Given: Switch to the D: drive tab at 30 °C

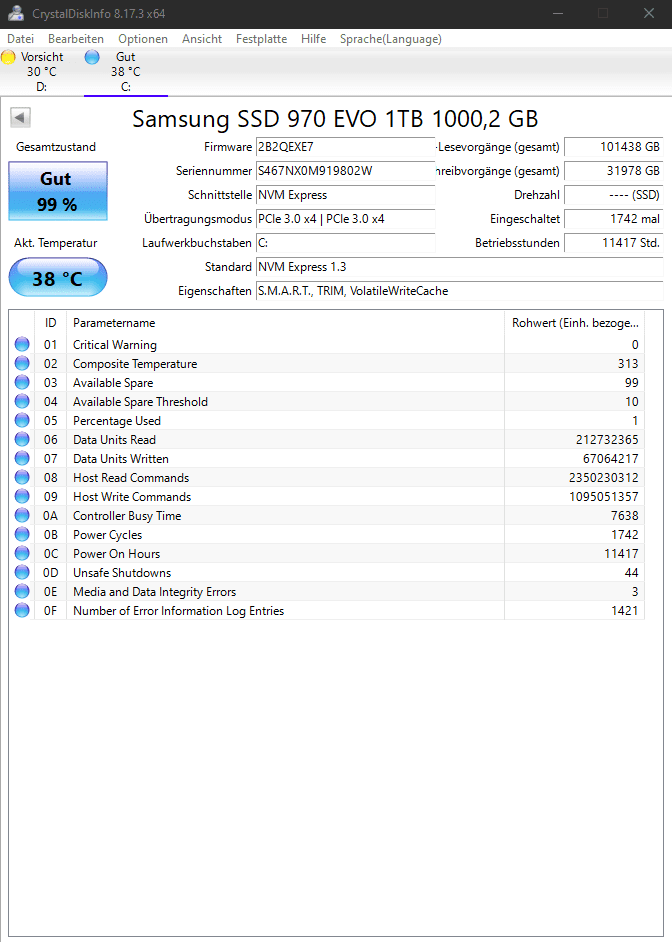Looking at the screenshot, I should coord(41,71).
